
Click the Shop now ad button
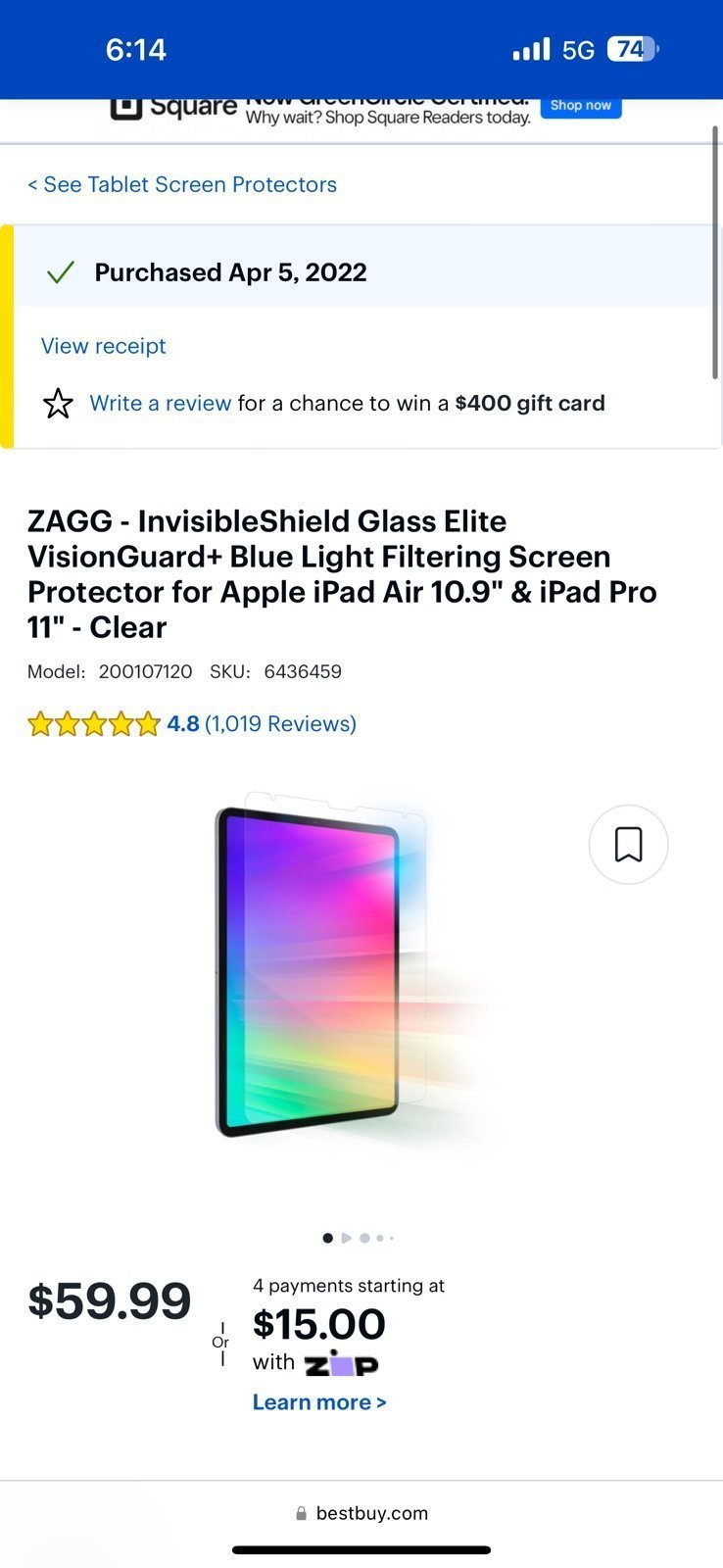click(x=581, y=106)
